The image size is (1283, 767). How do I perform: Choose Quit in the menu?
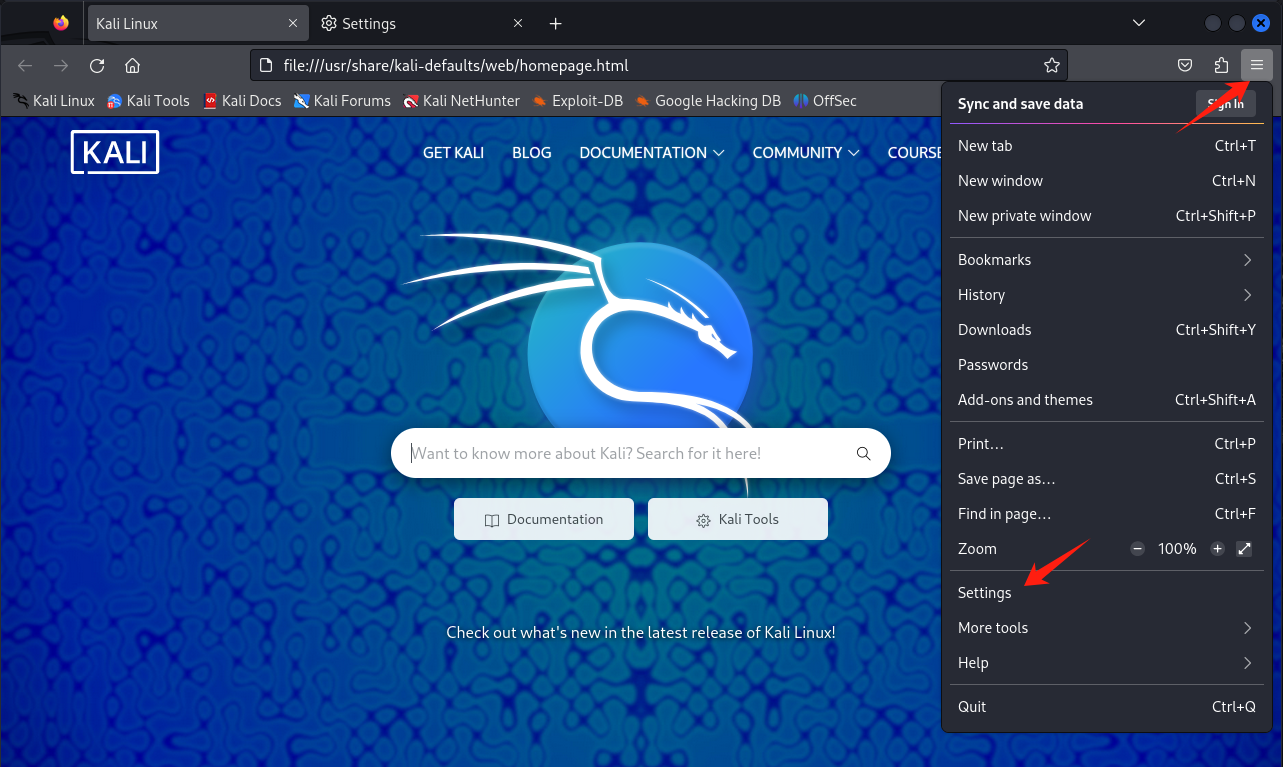coord(1107,707)
